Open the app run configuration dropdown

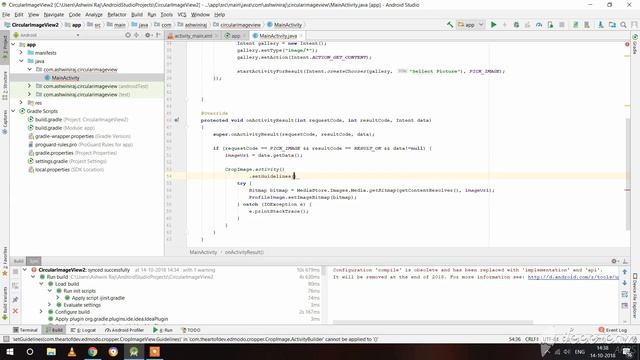pyautogui.click(x=470, y=25)
